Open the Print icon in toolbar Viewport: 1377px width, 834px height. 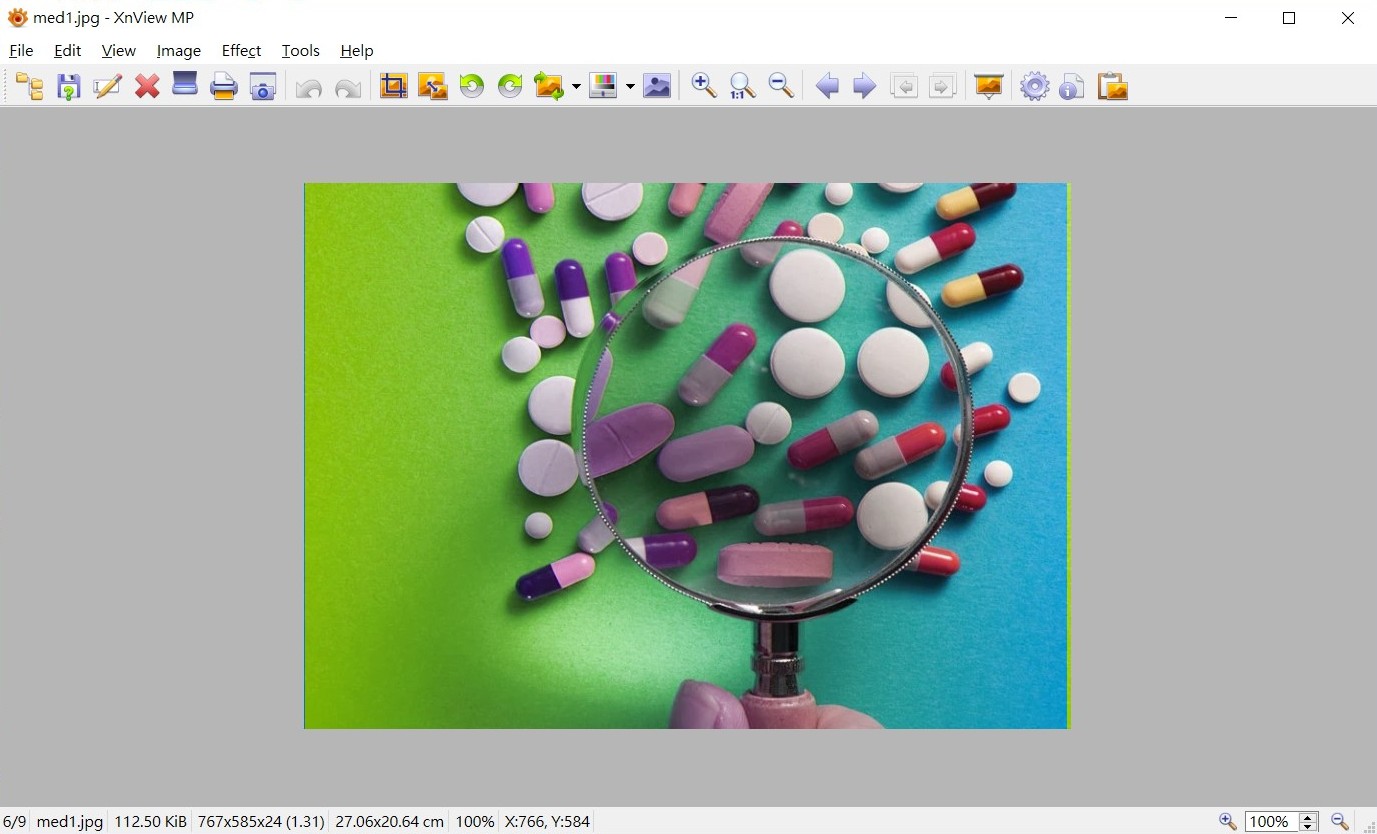[223, 87]
